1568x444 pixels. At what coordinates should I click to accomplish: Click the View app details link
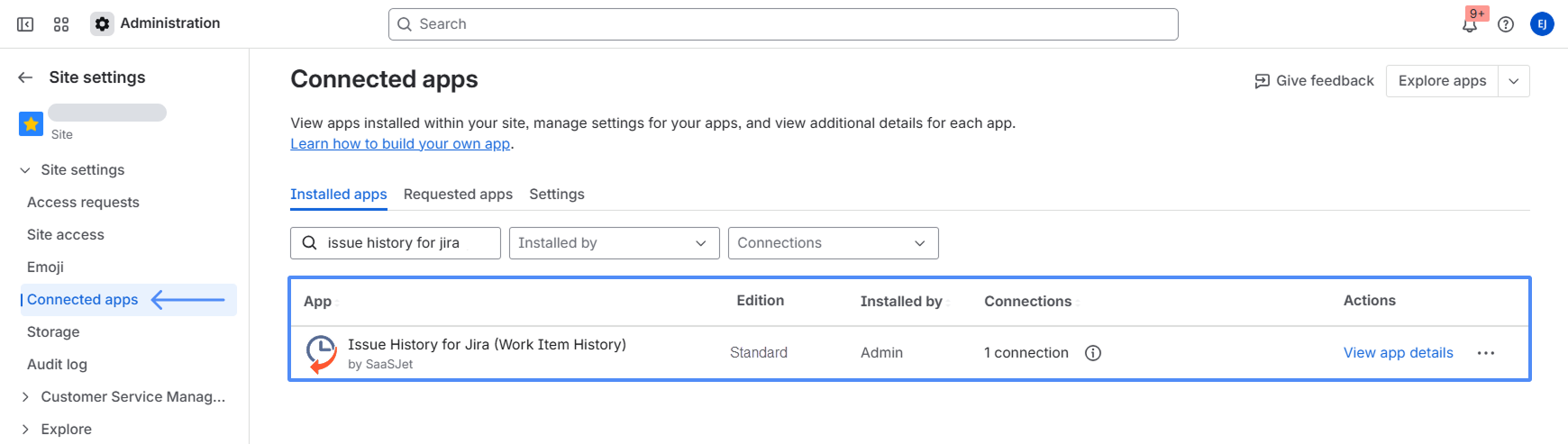(1398, 353)
